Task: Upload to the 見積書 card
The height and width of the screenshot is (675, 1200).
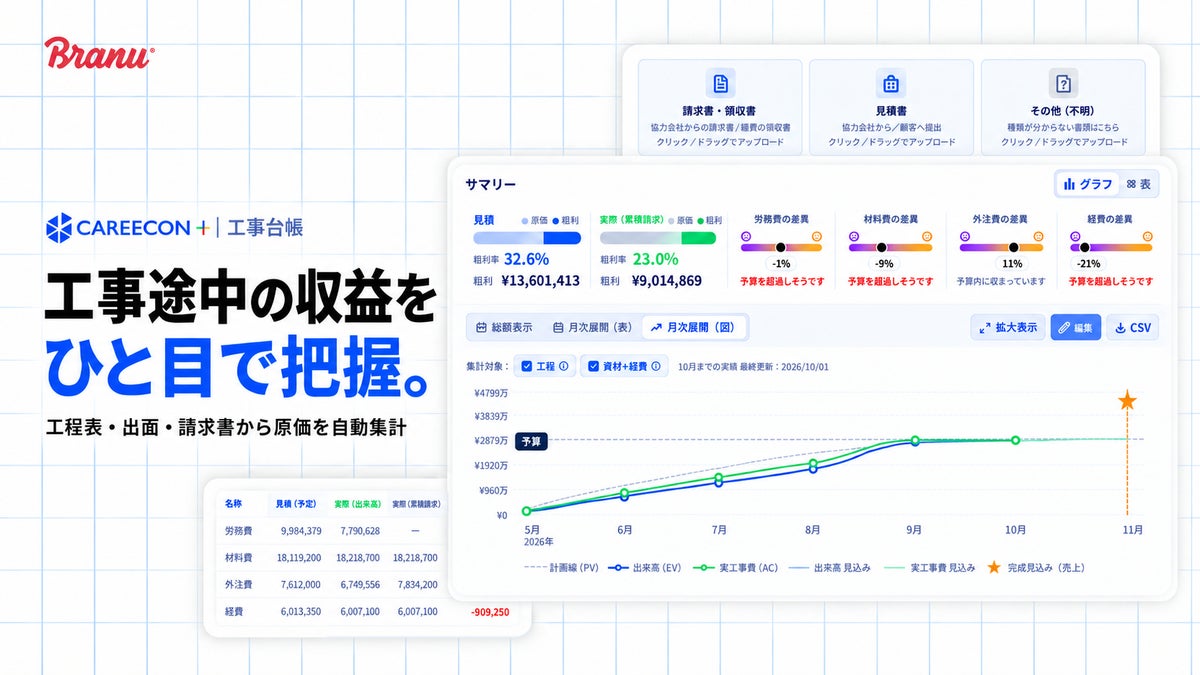Action: [891, 106]
